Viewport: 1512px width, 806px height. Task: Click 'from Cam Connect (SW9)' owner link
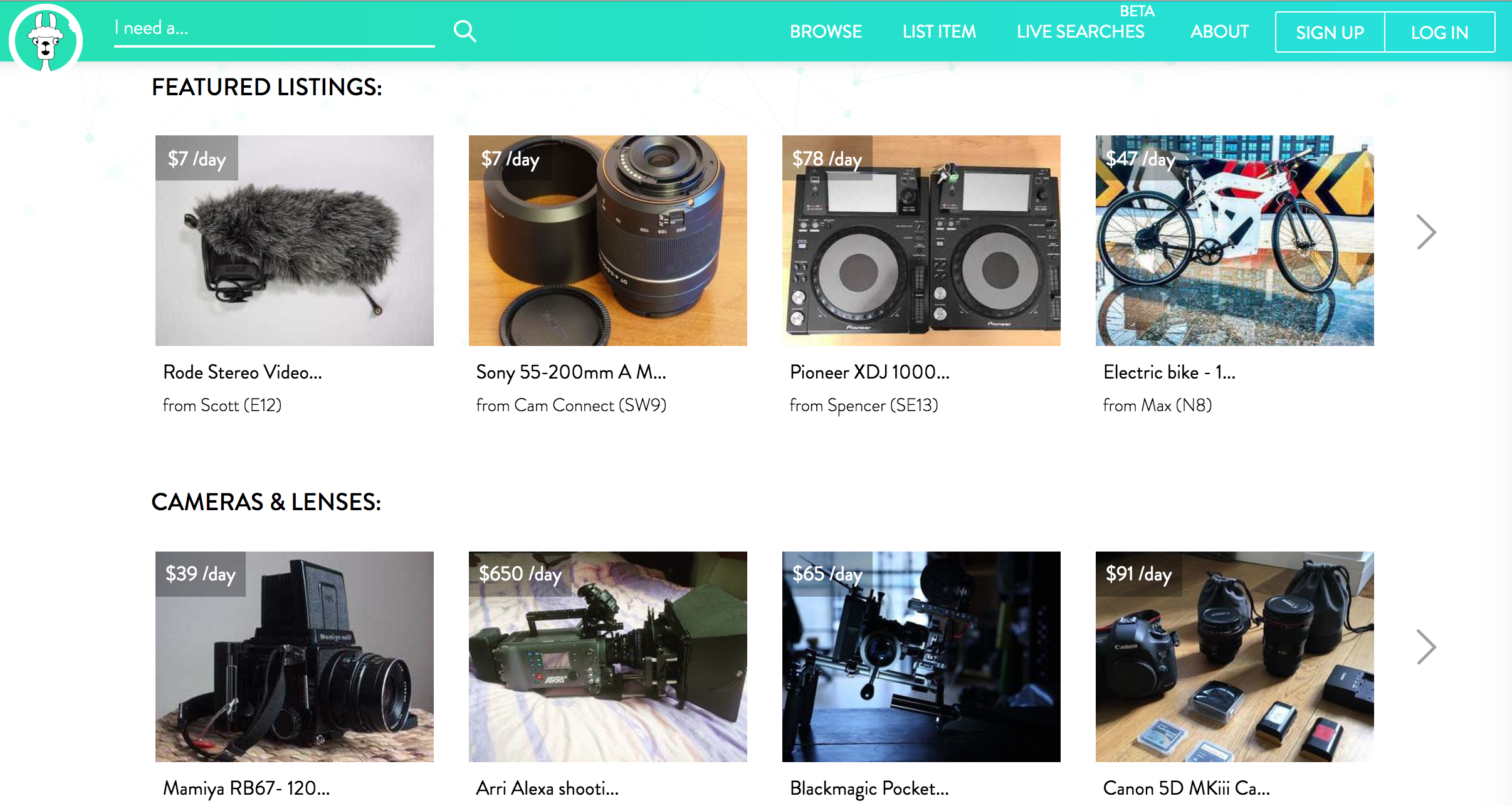pos(570,406)
